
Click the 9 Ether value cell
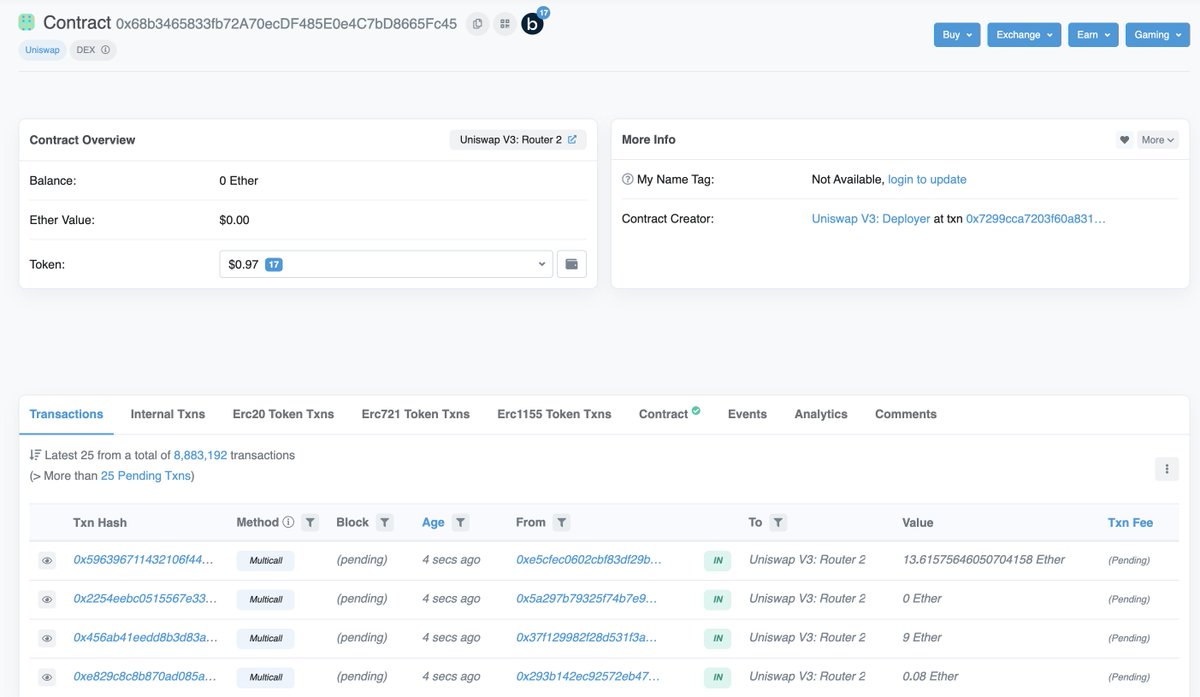coord(922,638)
